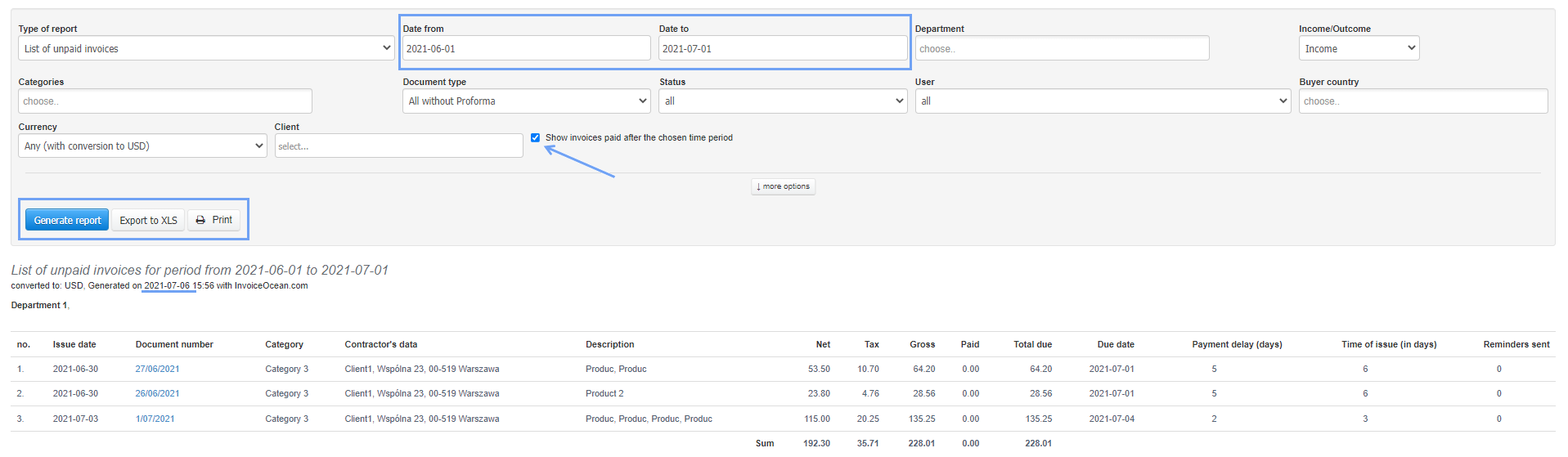Click Sum net total 192.30
Image resolution: width=1568 pixels, height=457 pixels.
pyautogui.click(x=816, y=443)
